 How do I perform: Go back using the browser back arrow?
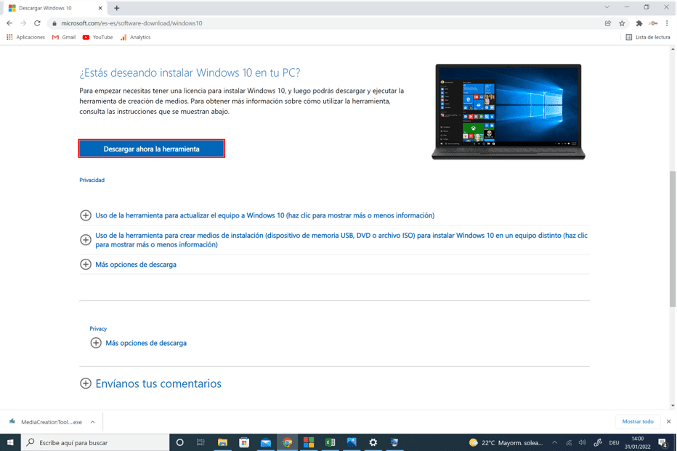9,22
